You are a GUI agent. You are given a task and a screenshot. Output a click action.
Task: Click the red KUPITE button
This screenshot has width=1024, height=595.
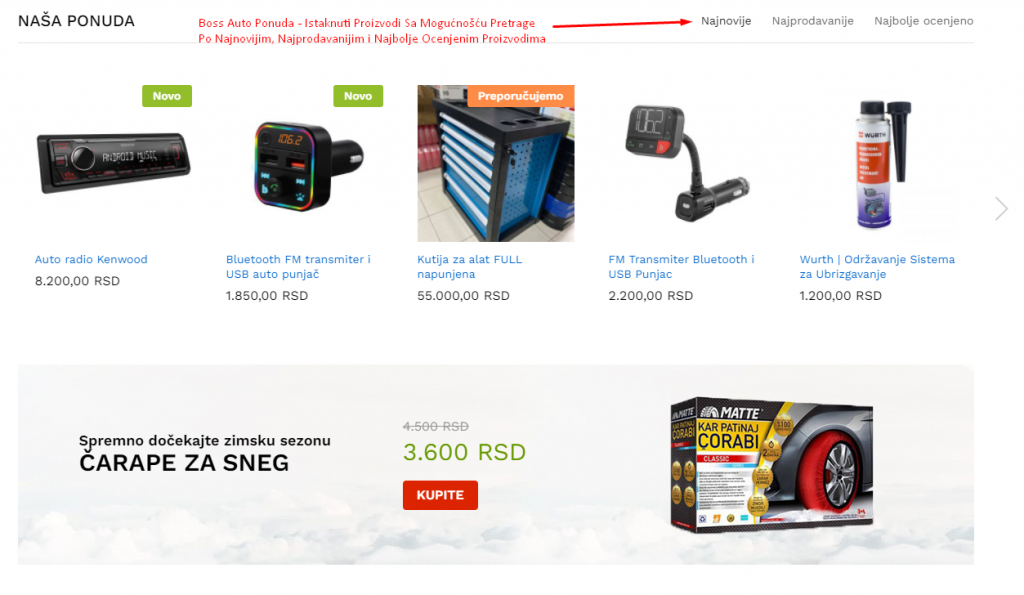(x=440, y=495)
